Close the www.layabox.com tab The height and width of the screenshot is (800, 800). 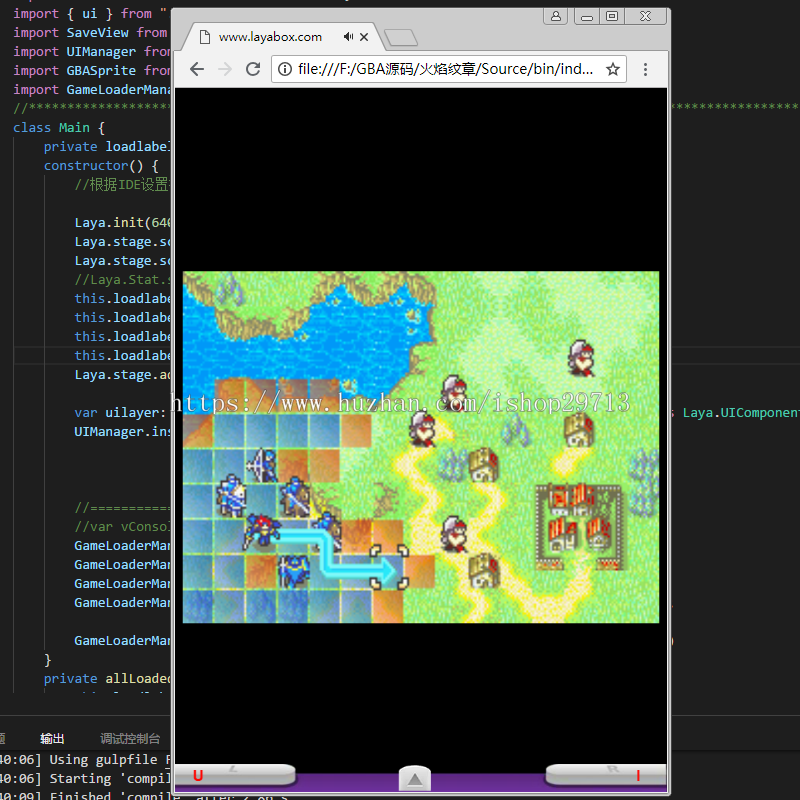pos(364,37)
